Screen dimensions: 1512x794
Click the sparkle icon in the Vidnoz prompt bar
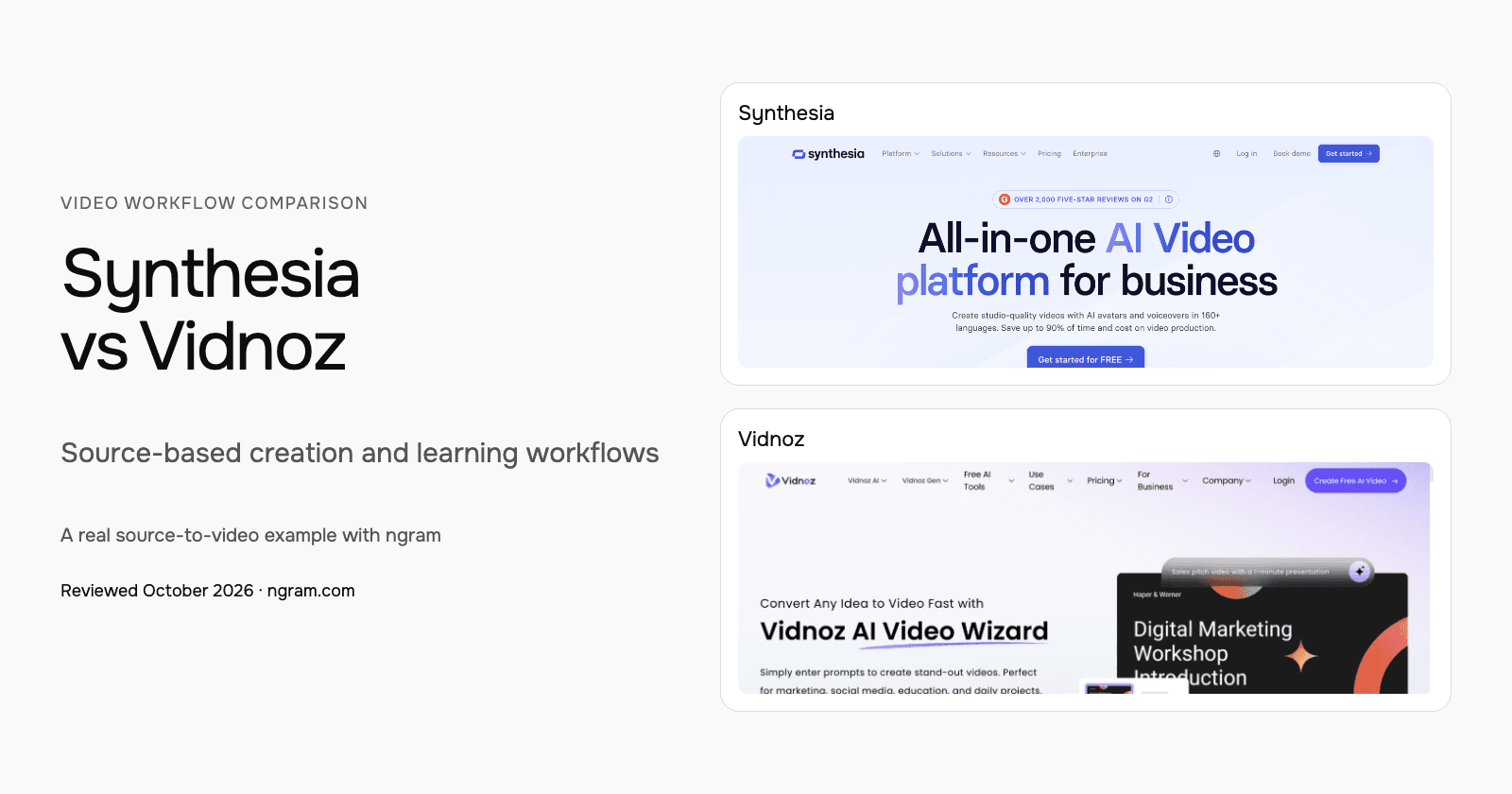pos(1359,571)
